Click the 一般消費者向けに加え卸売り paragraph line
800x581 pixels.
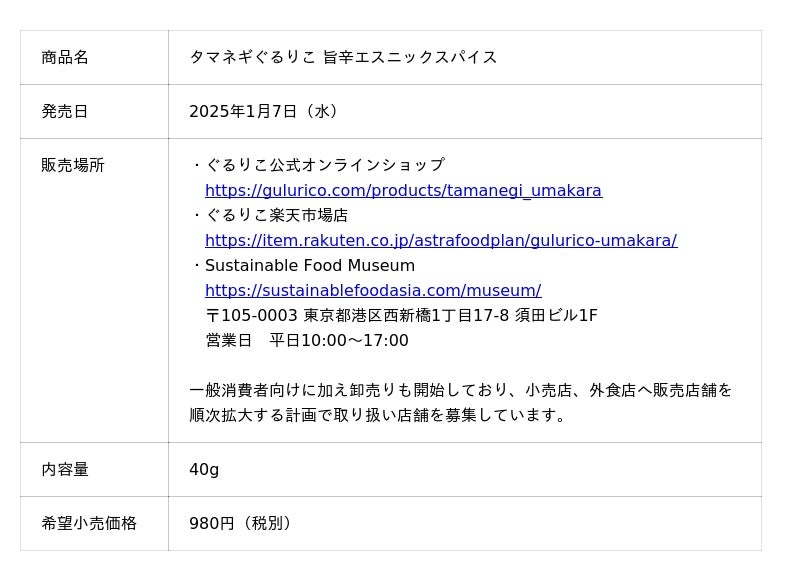[460, 390]
